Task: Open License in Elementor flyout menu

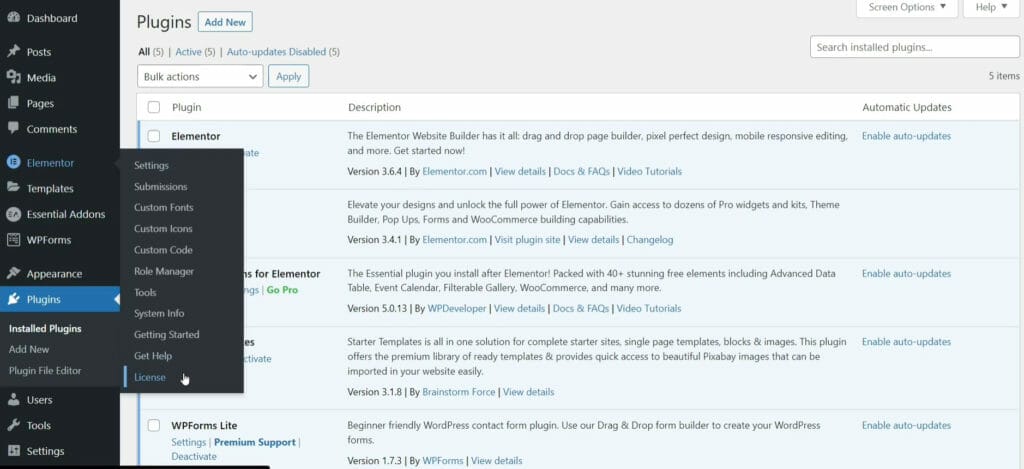Action: pos(150,377)
